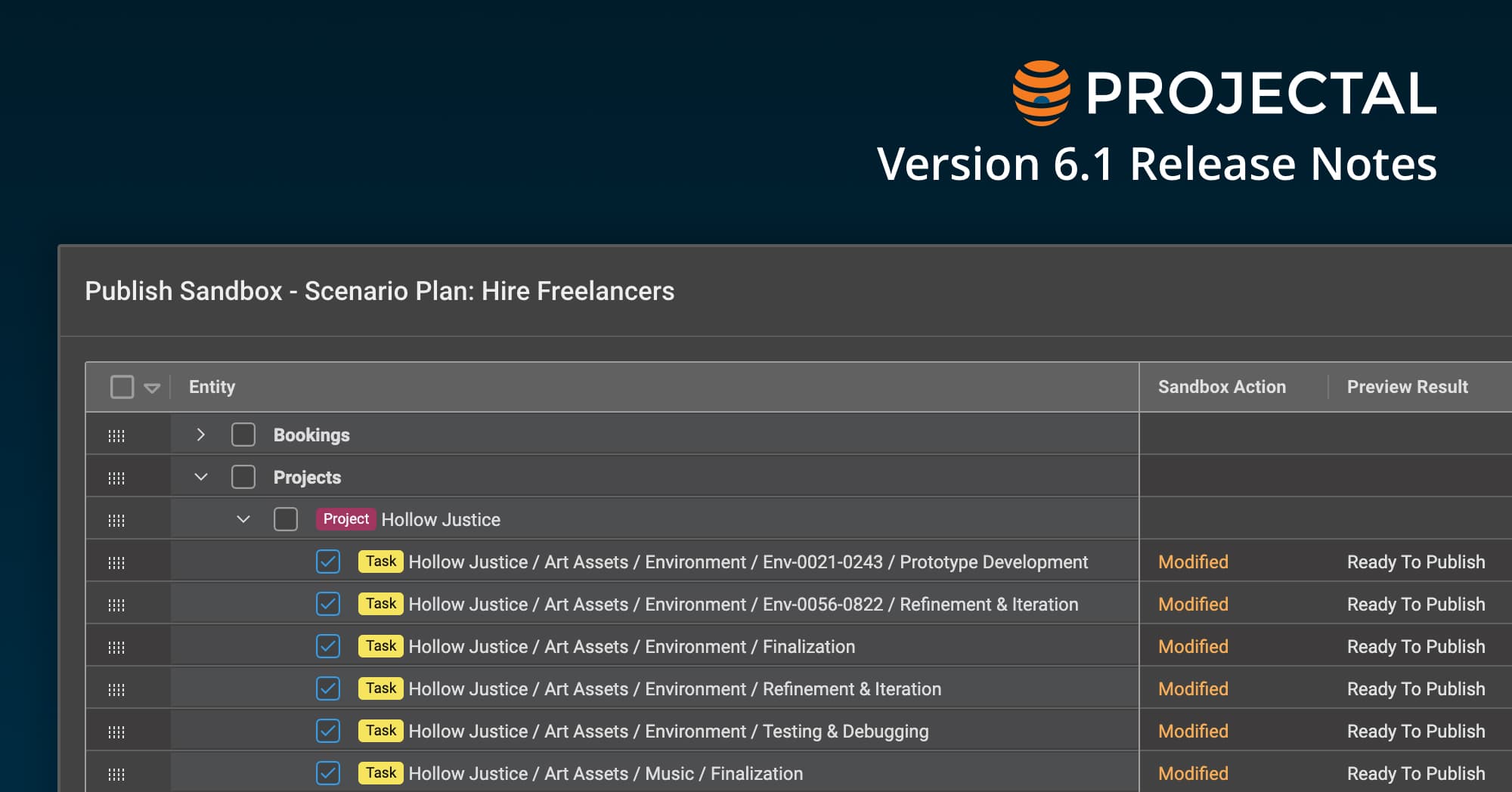The width and height of the screenshot is (1512, 792).
Task: Select the Bookings row label
Action: [311, 435]
